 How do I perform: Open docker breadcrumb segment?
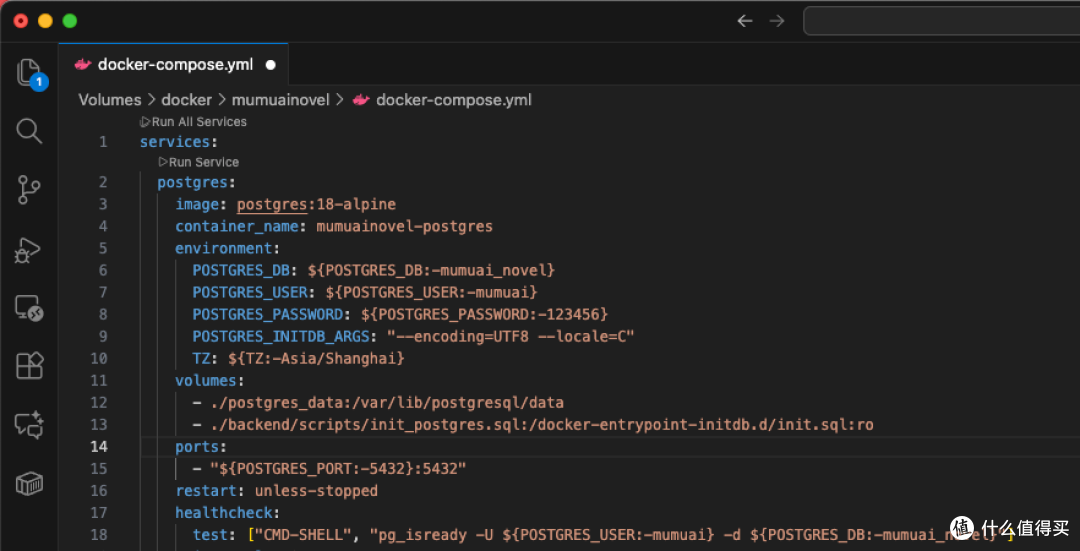pyautogui.click(x=186, y=100)
